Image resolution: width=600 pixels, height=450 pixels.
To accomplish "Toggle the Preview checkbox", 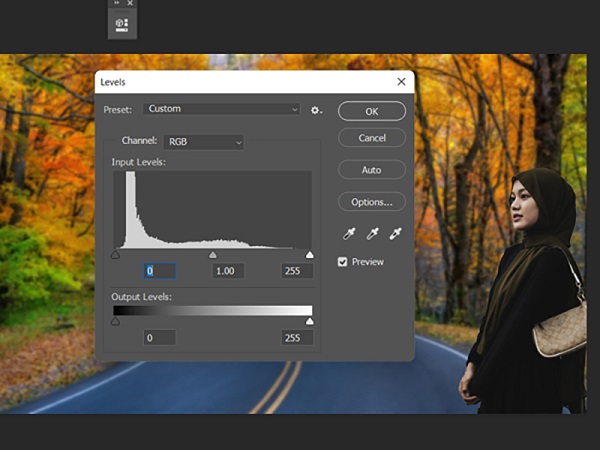I will (x=343, y=262).
